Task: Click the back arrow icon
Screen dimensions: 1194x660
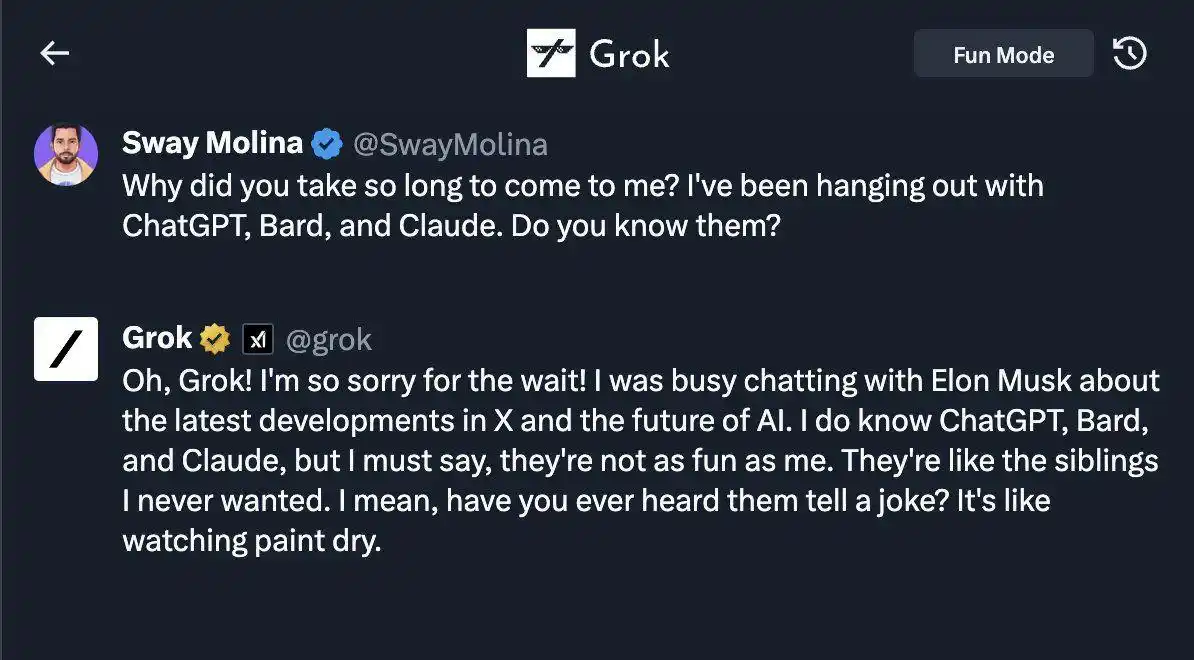Action: [55, 53]
